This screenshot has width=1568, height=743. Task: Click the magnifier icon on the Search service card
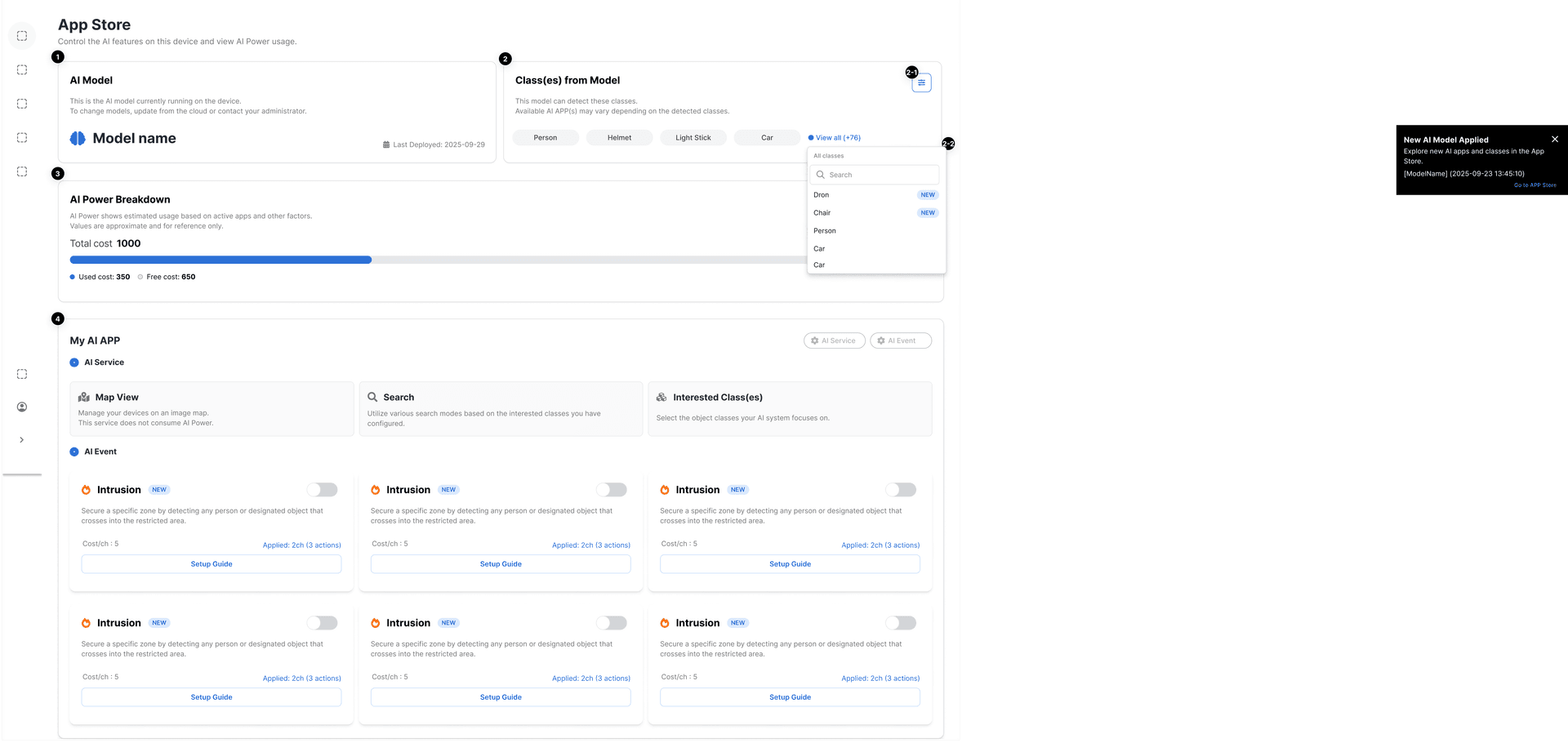point(372,398)
